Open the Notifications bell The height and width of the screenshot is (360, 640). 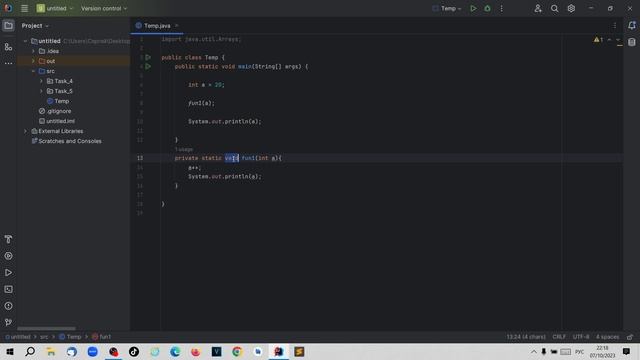(632, 26)
